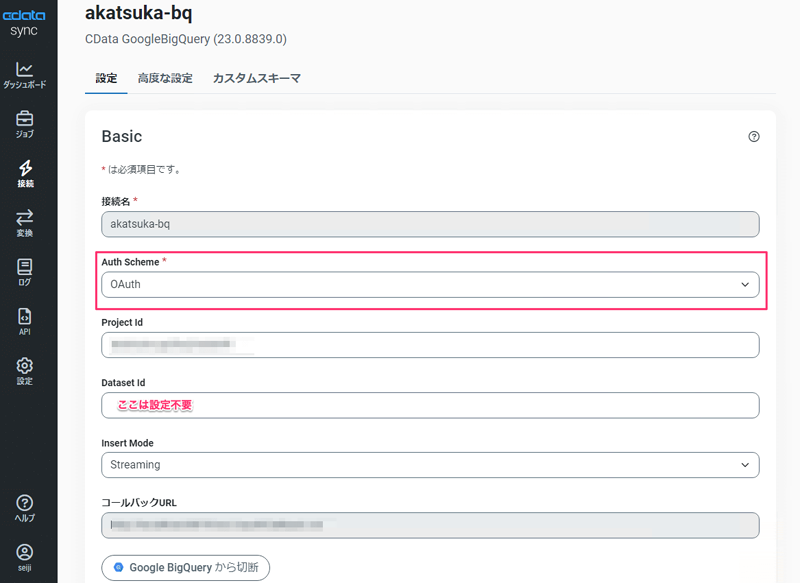Click the Insert Mode label

(x=128, y=443)
